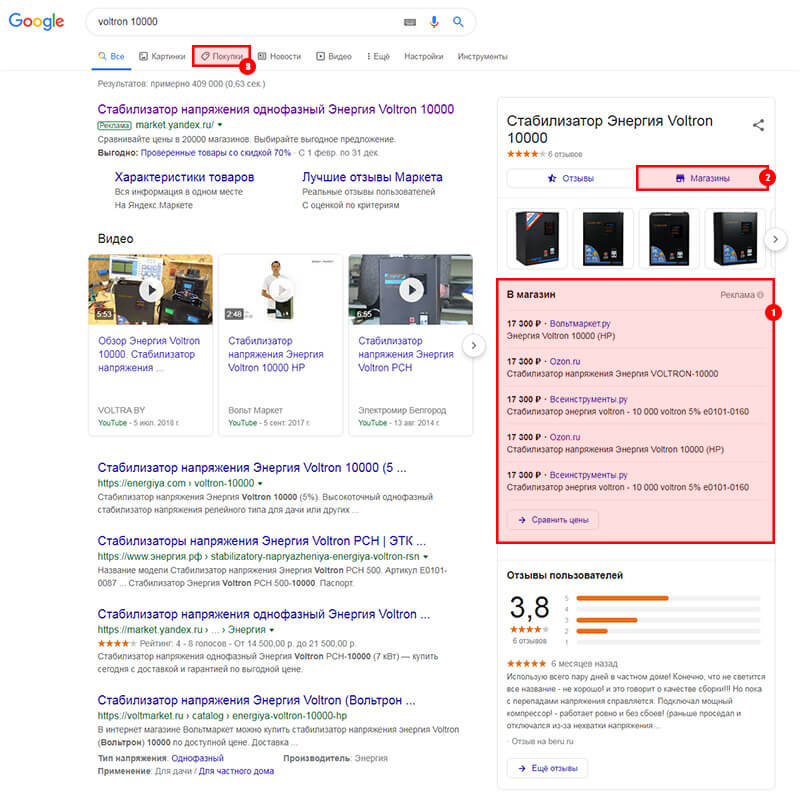Viewport: 800px width, 796px height.
Task: Switch to the Новости tab
Action: pos(281,56)
